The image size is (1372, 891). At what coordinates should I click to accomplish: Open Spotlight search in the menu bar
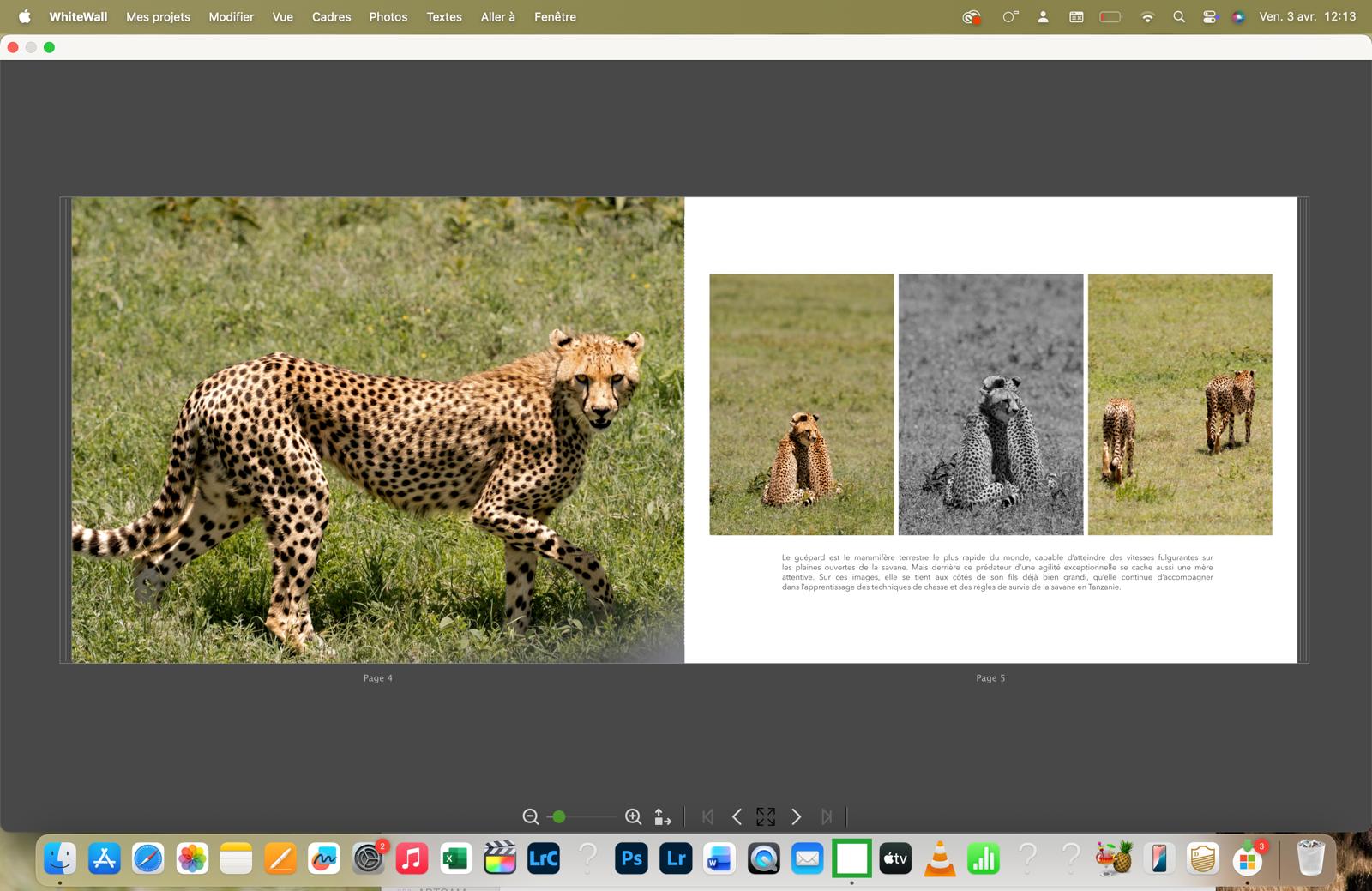tap(1179, 16)
